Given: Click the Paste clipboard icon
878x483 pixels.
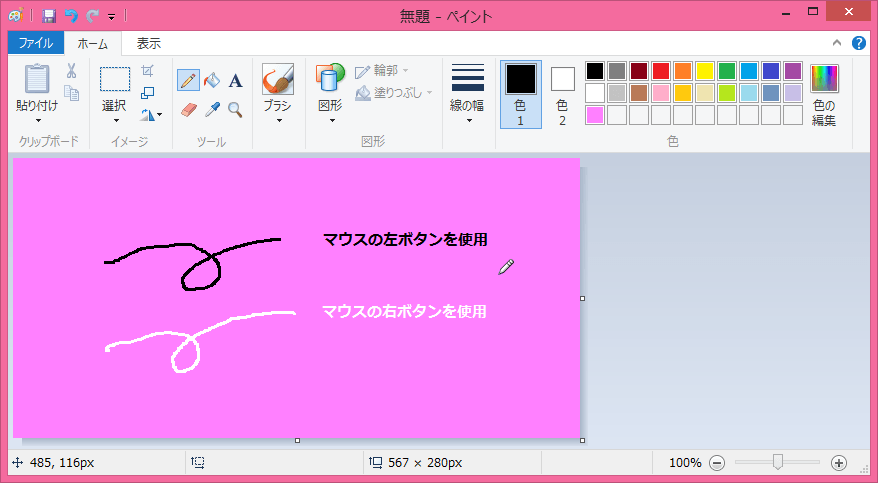Looking at the screenshot, I should coord(37,79).
